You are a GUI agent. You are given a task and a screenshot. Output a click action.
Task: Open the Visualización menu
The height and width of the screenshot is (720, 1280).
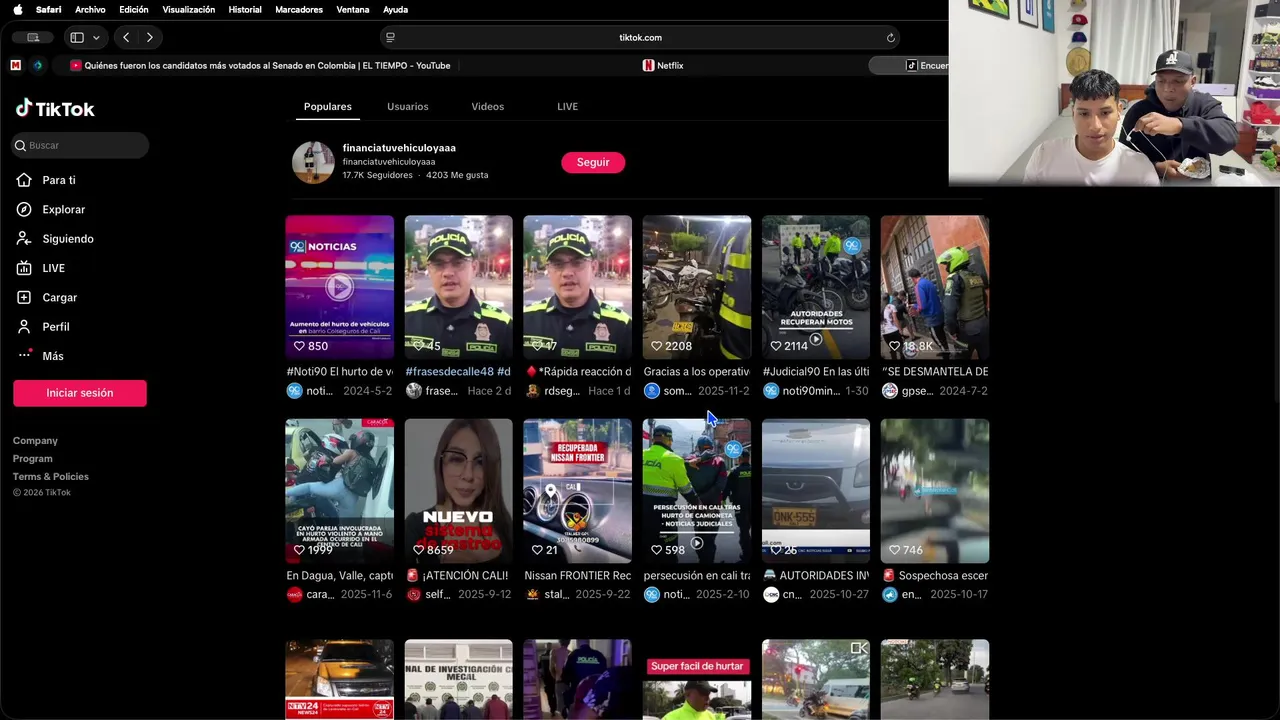coord(188,9)
